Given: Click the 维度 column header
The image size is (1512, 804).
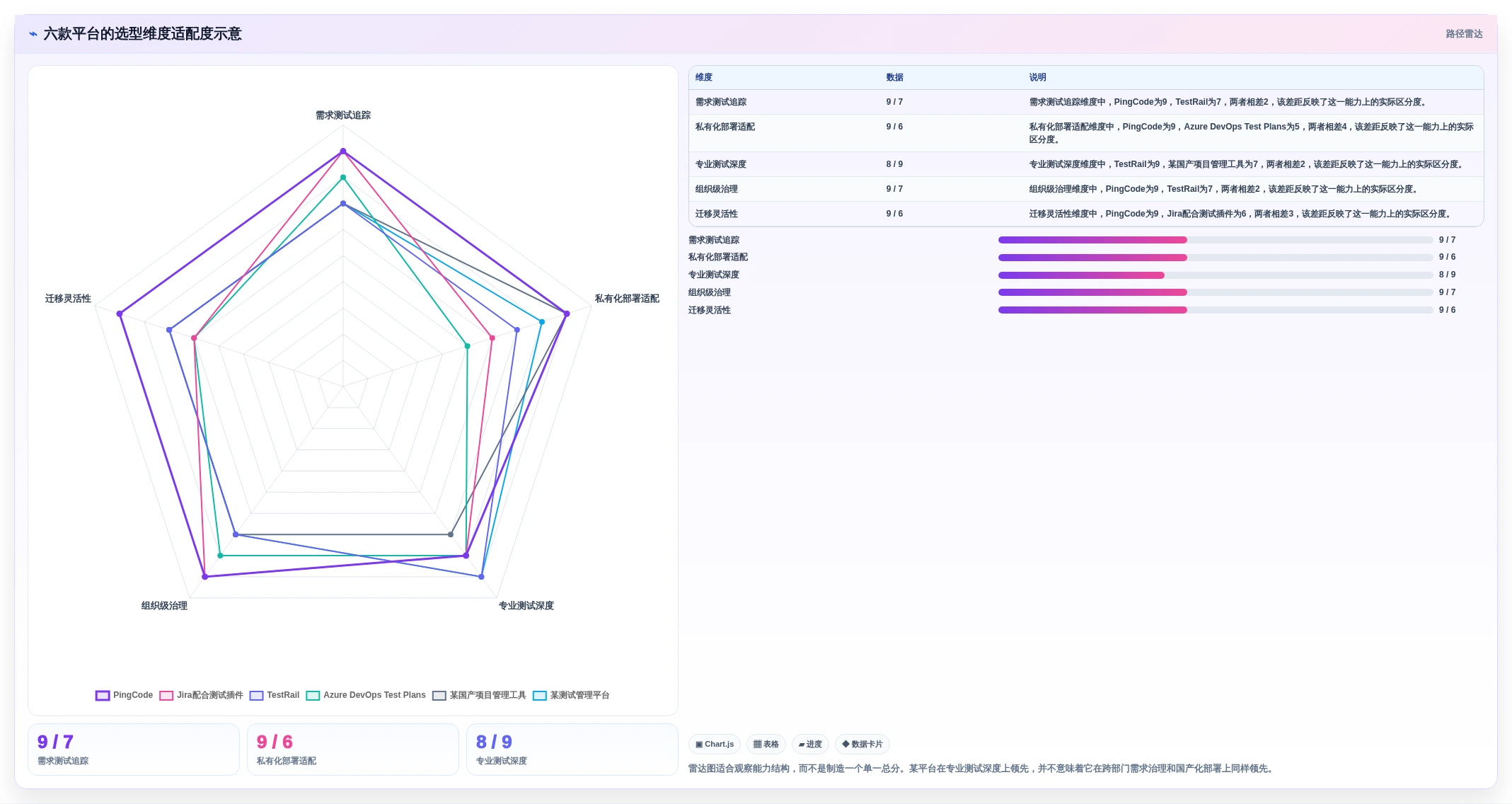Looking at the screenshot, I should [704, 77].
